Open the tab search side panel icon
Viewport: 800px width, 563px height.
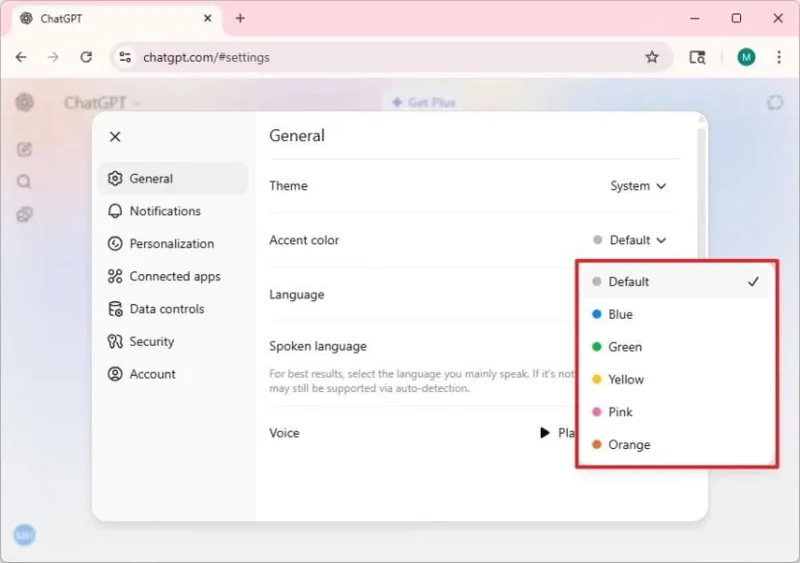(x=697, y=57)
